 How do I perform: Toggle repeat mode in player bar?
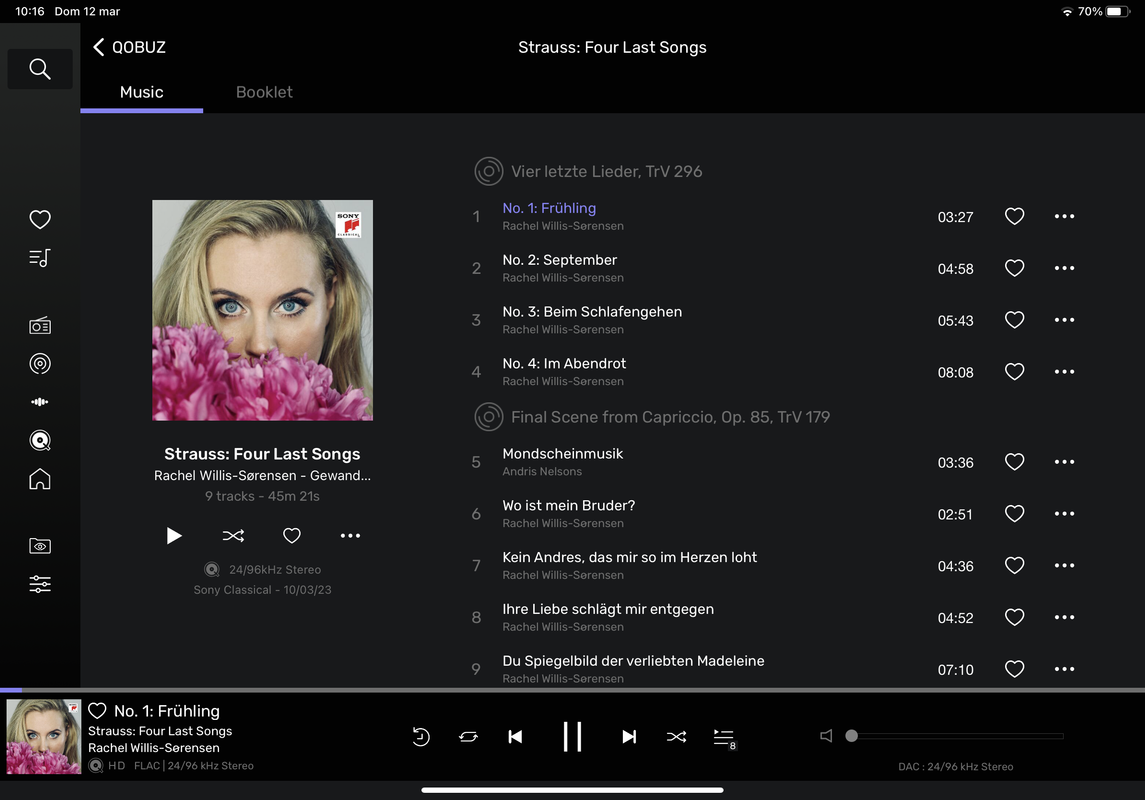pyautogui.click(x=468, y=736)
